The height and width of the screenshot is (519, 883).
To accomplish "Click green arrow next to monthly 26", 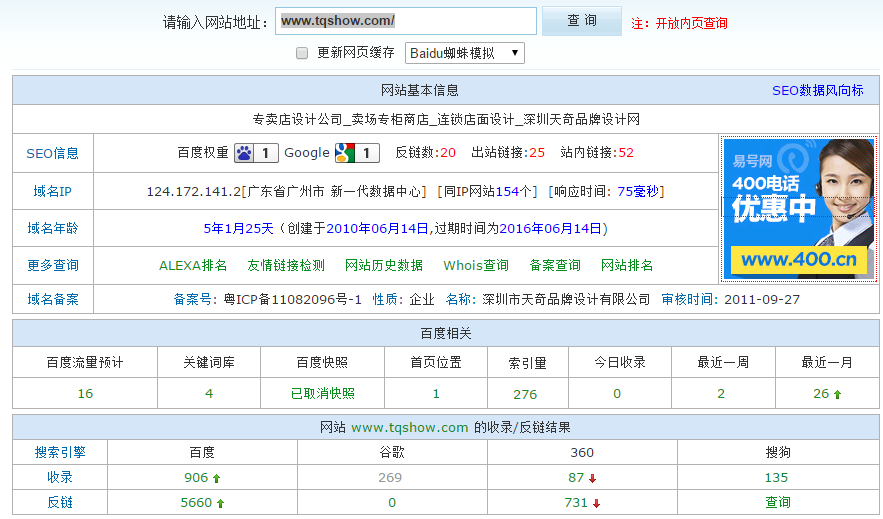I will 837,394.
